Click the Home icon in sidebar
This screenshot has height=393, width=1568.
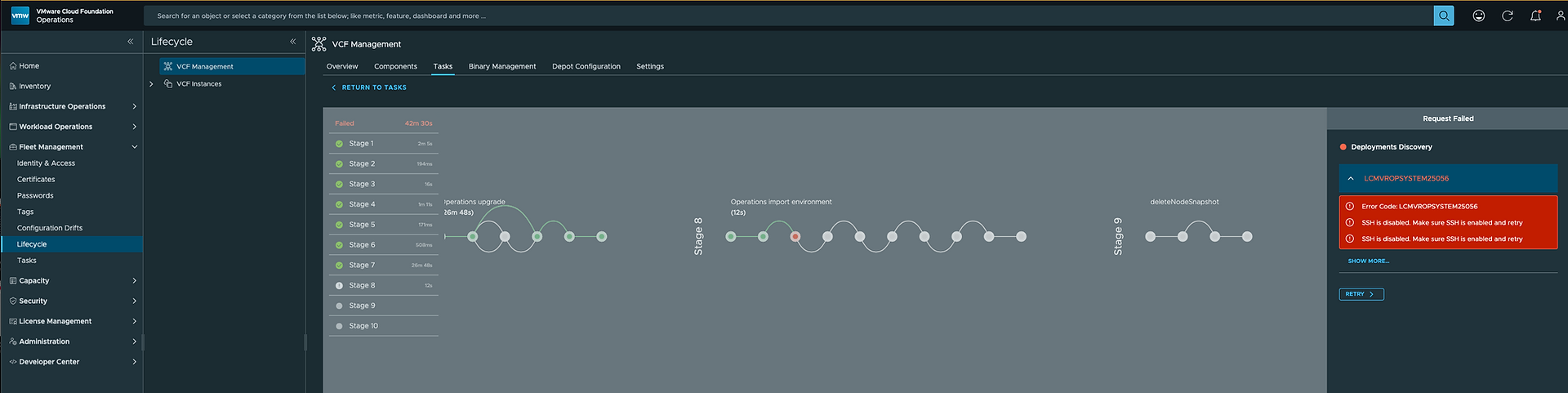(13, 65)
